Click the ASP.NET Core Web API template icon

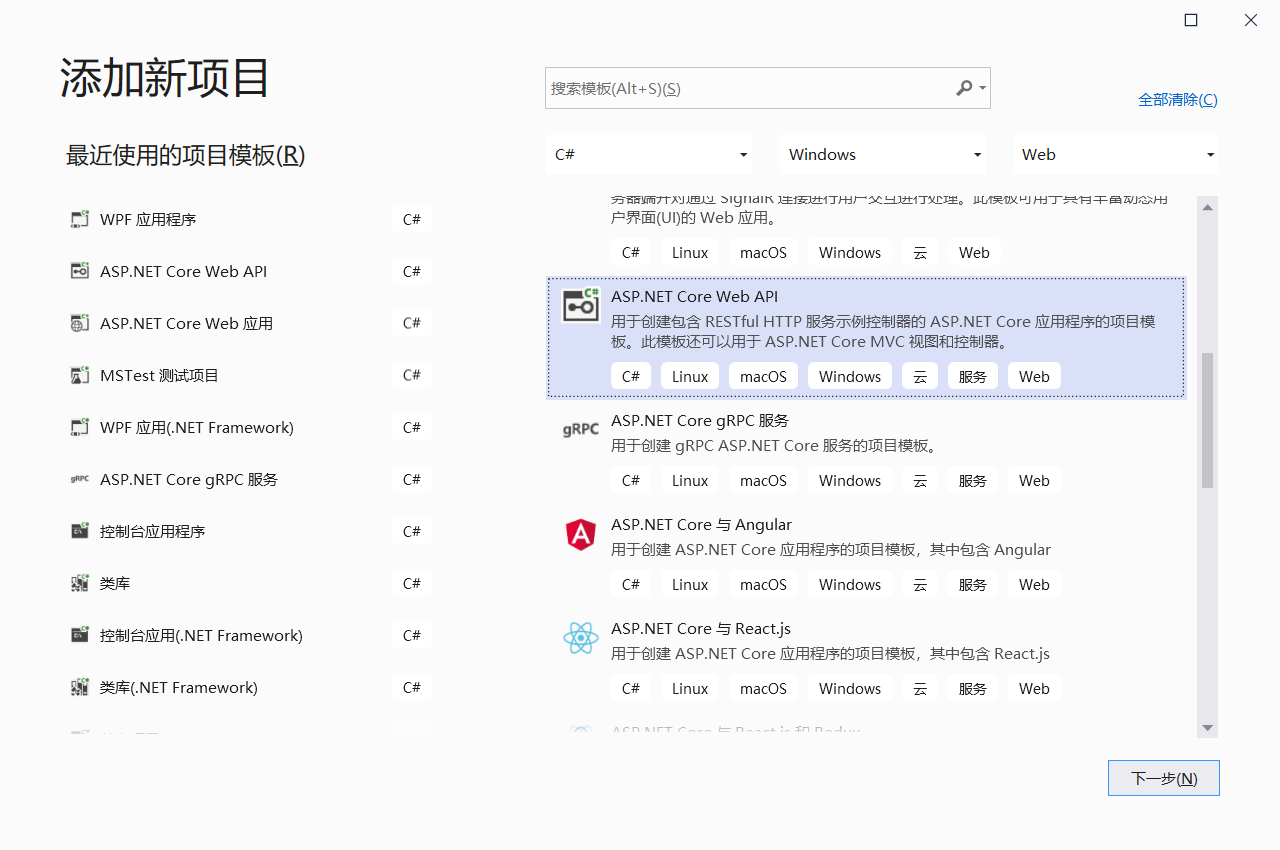[581, 305]
